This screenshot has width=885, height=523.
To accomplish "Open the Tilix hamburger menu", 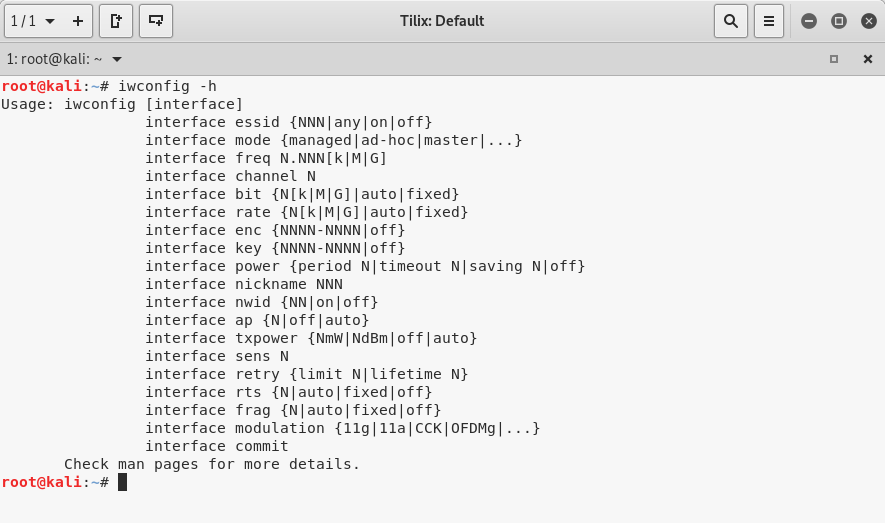I will click(768, 21).
